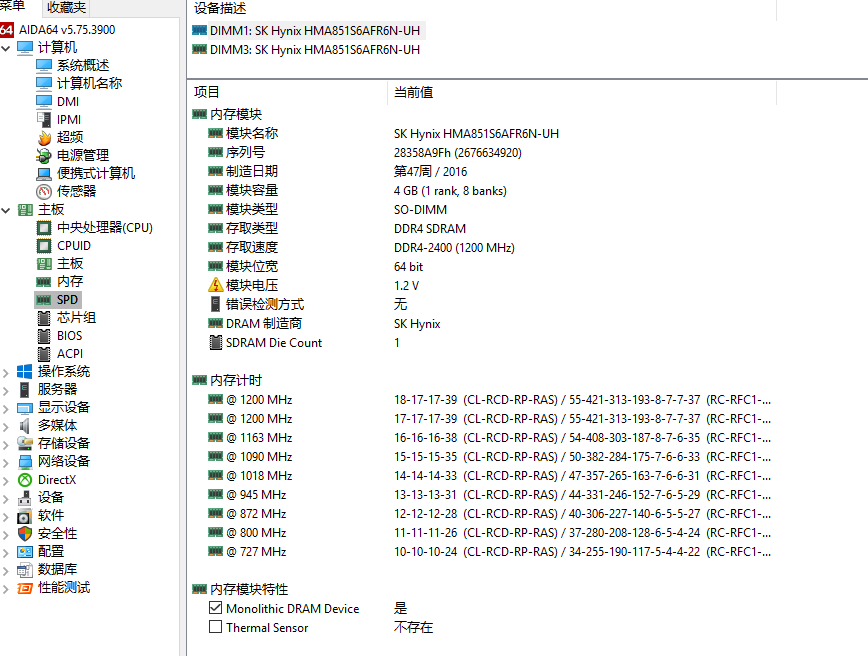Viewport: 868px width, 656px height.
Task: Expand the 显示设备 tree node
Action: pyautogui.click(x=6, y=409)
